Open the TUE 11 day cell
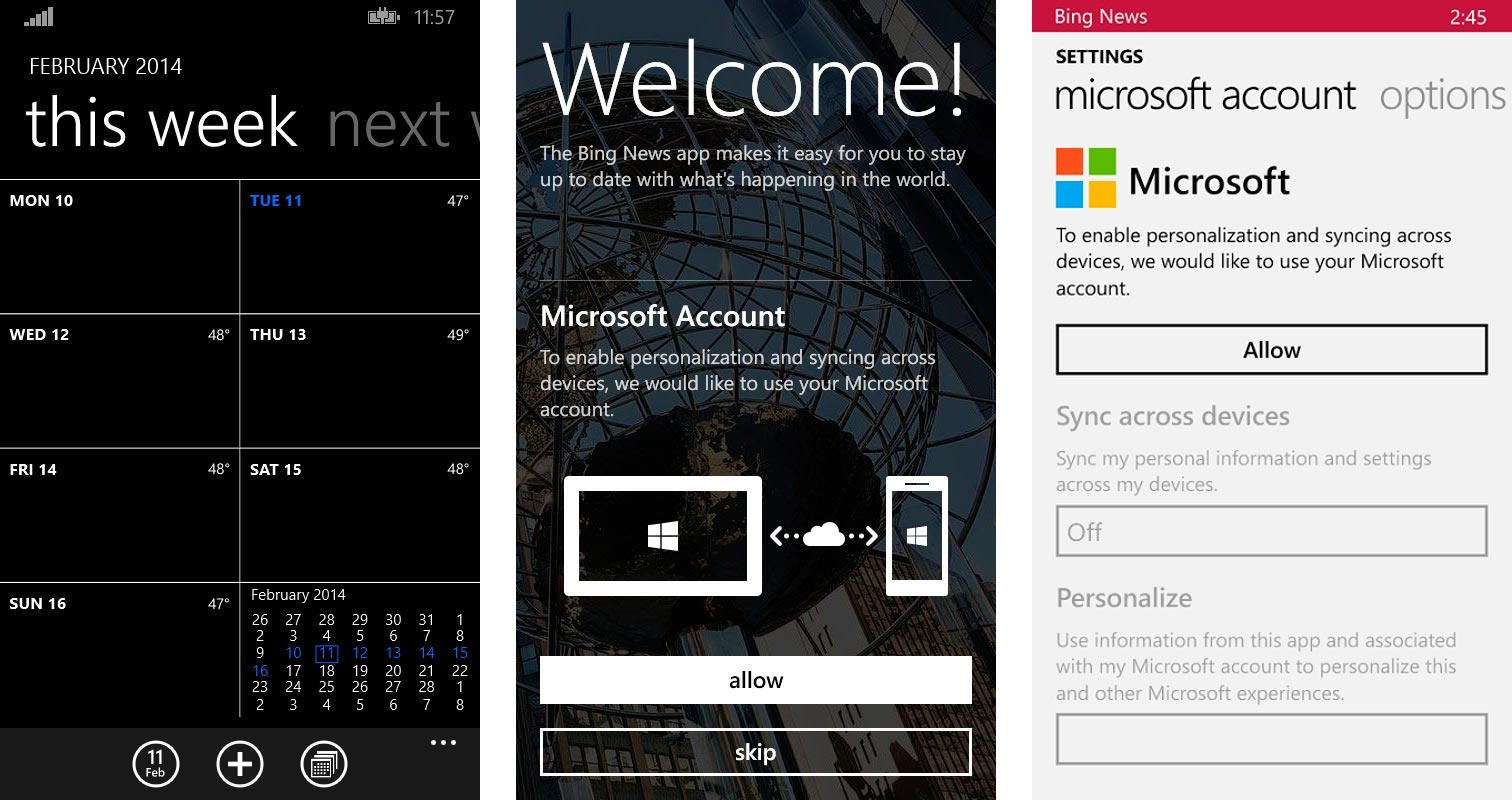The width and height of the screenshot is (1512, 800). pyautogui.click(x=360, y=247)
